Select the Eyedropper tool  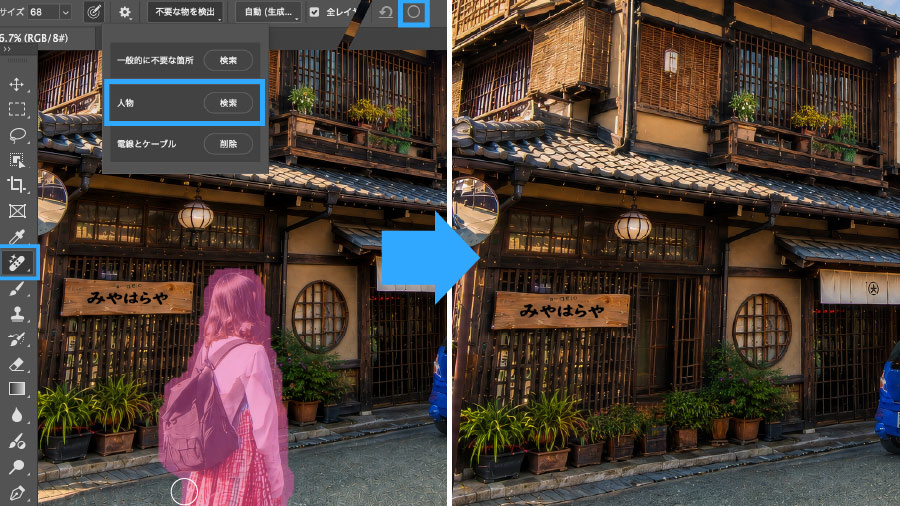[x=17, y=236]
